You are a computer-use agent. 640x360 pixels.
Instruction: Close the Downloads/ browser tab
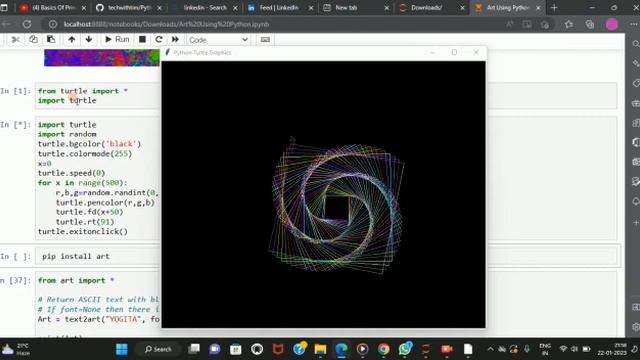click(x=462, y=8)
